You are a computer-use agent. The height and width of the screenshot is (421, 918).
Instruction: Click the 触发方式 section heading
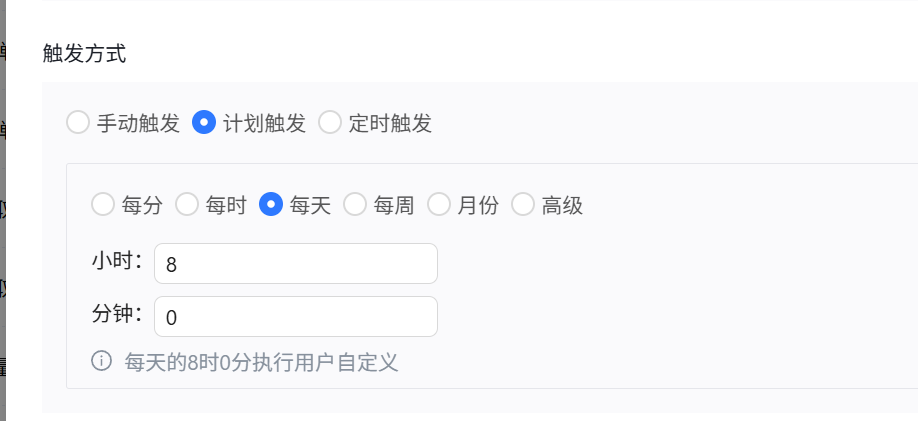(84, 54)
